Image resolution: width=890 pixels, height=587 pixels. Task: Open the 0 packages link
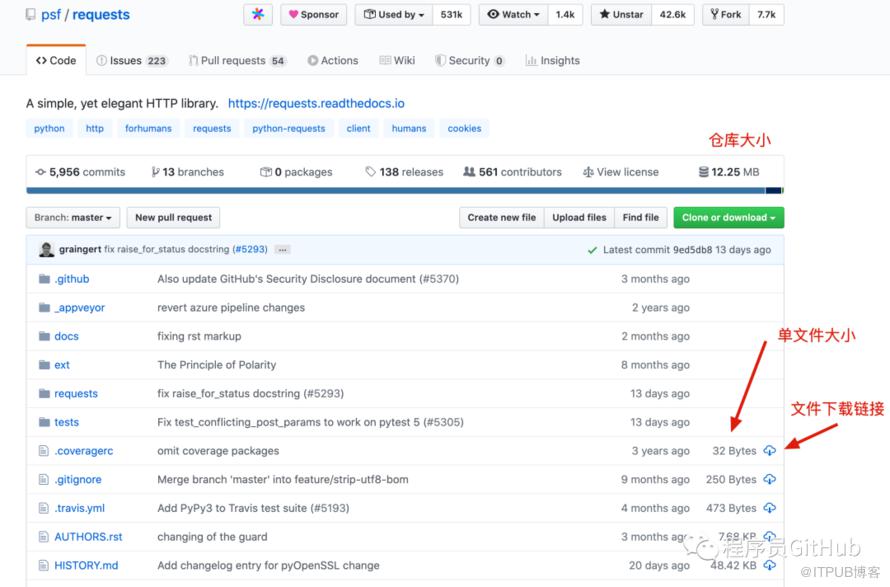296,171
